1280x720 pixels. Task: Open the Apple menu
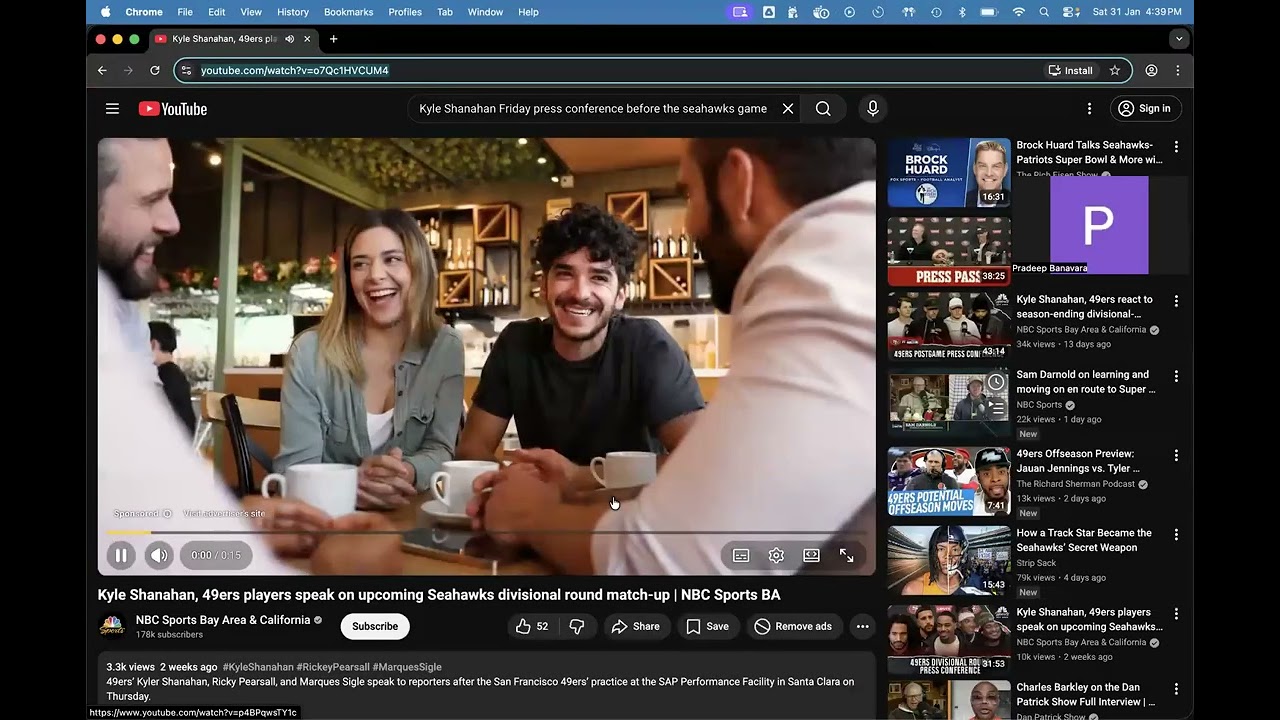(106, 12)
